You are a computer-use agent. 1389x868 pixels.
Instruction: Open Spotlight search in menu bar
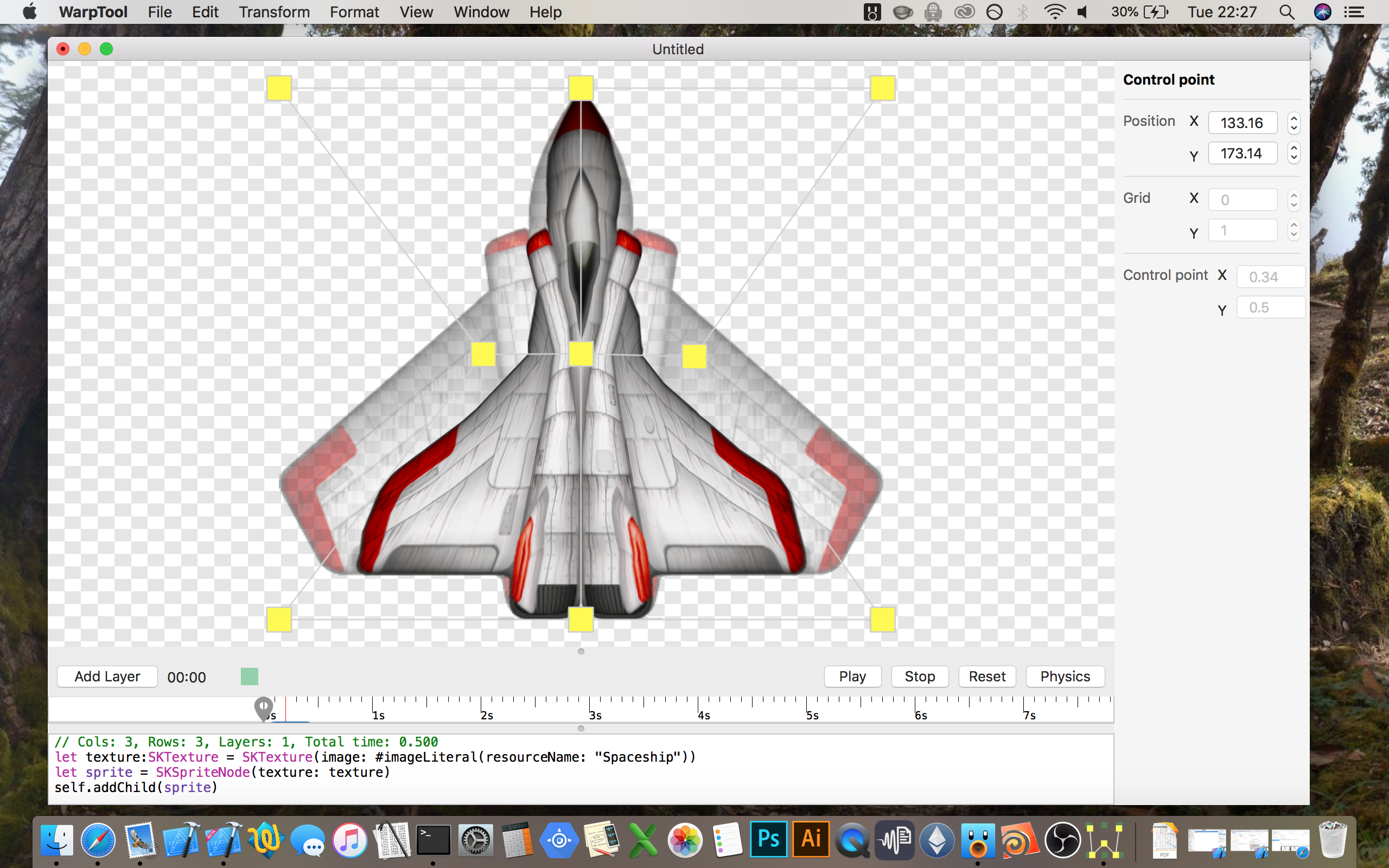(1286, 12)
